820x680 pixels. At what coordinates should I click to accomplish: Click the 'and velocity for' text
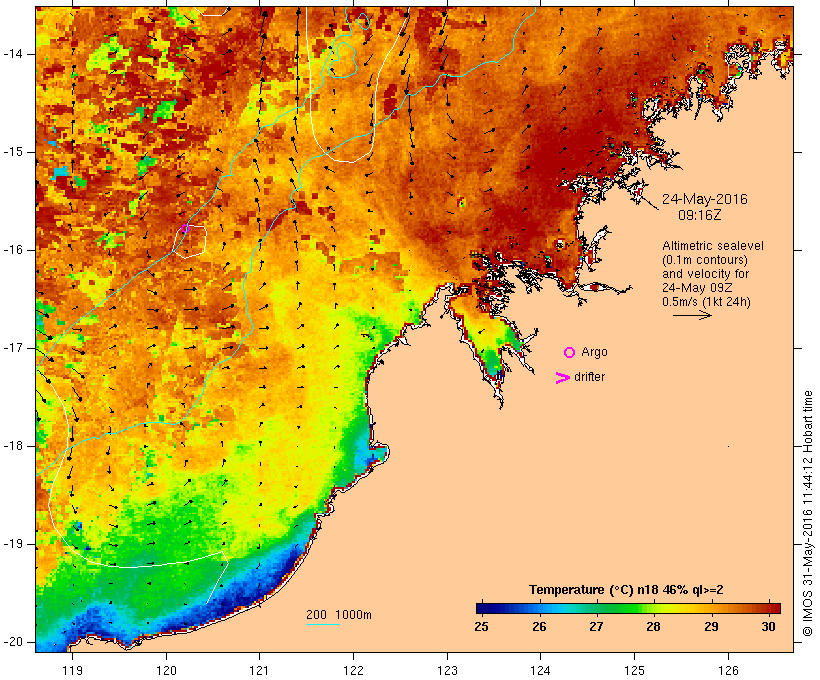point(705,274)
